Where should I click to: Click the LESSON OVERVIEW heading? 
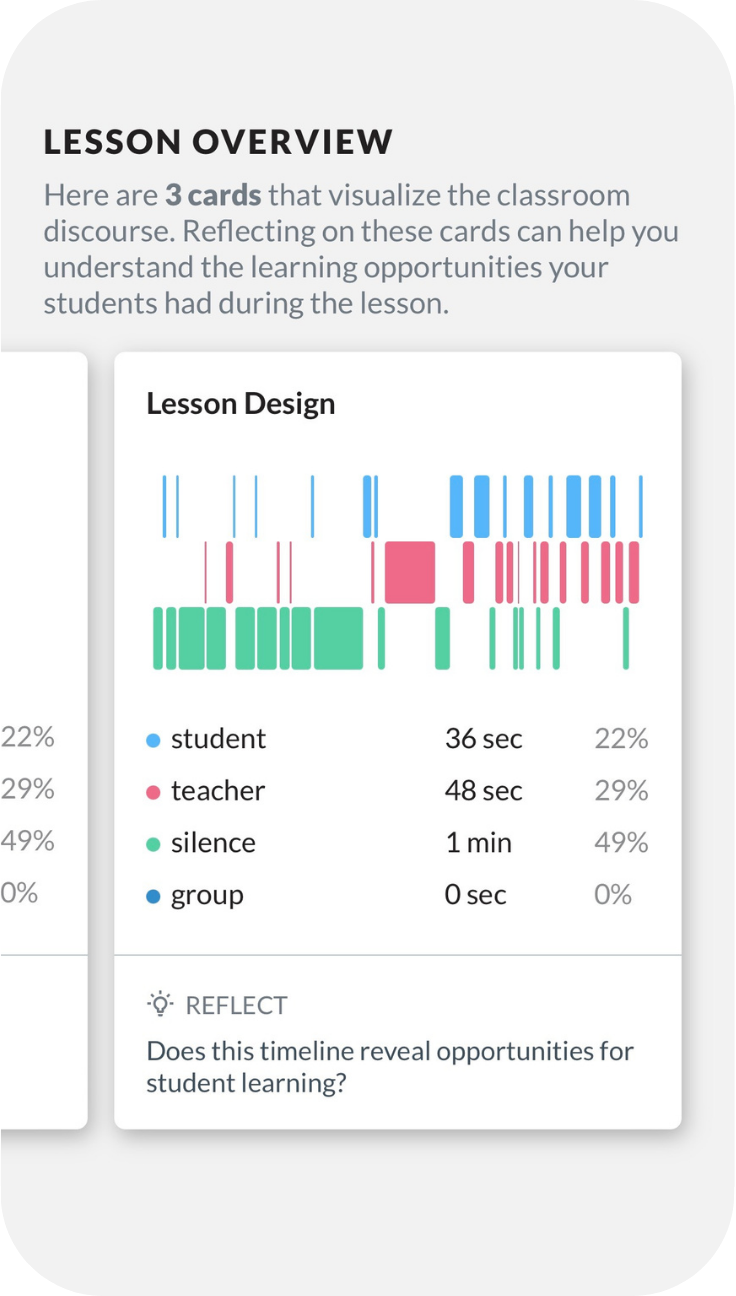(x=218, y=142)
